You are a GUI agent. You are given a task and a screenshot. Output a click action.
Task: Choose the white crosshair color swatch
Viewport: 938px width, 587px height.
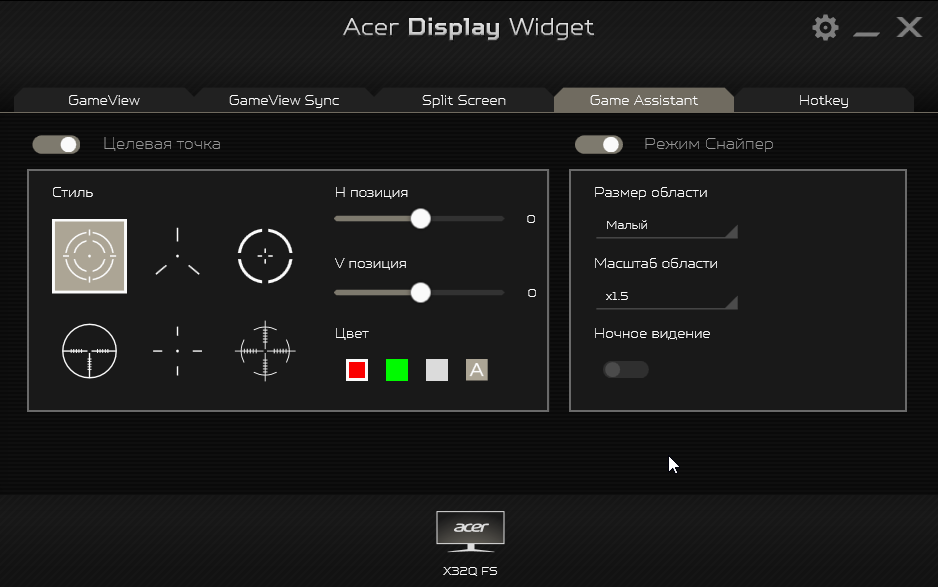click(x=437, y=370)
